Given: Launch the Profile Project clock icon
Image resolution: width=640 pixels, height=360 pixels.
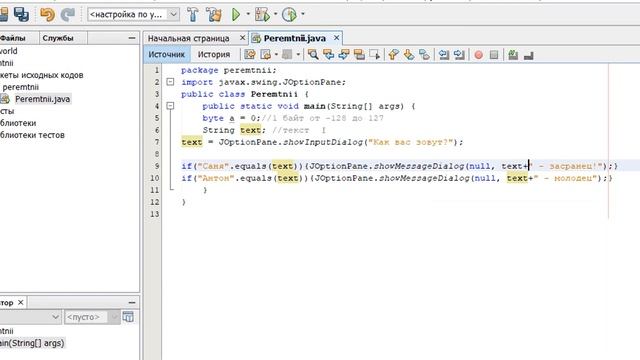Looking at the screenshot, I should click(x=289, y=15).
